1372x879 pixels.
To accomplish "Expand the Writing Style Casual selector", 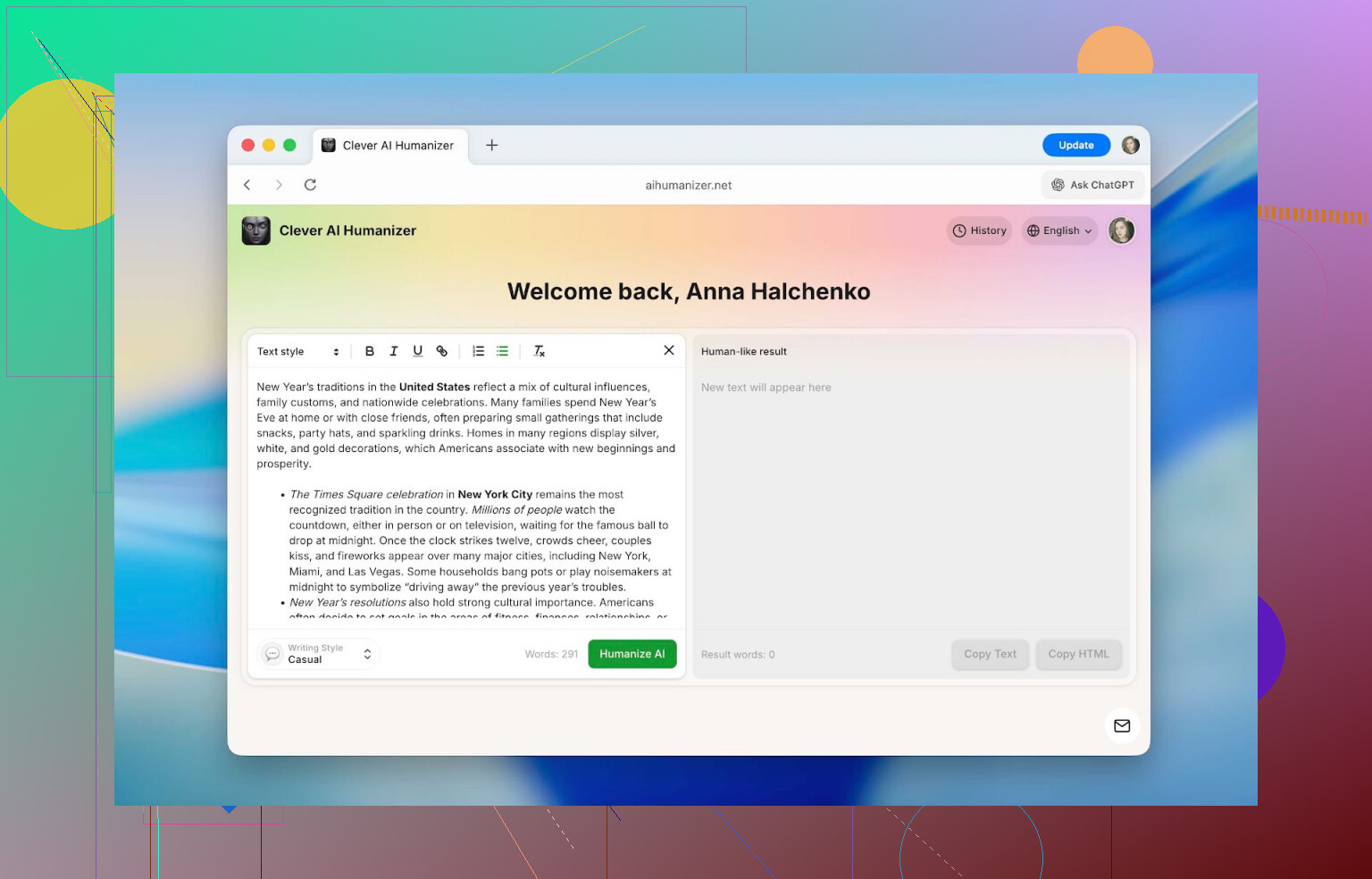I will tap(319, 654).
